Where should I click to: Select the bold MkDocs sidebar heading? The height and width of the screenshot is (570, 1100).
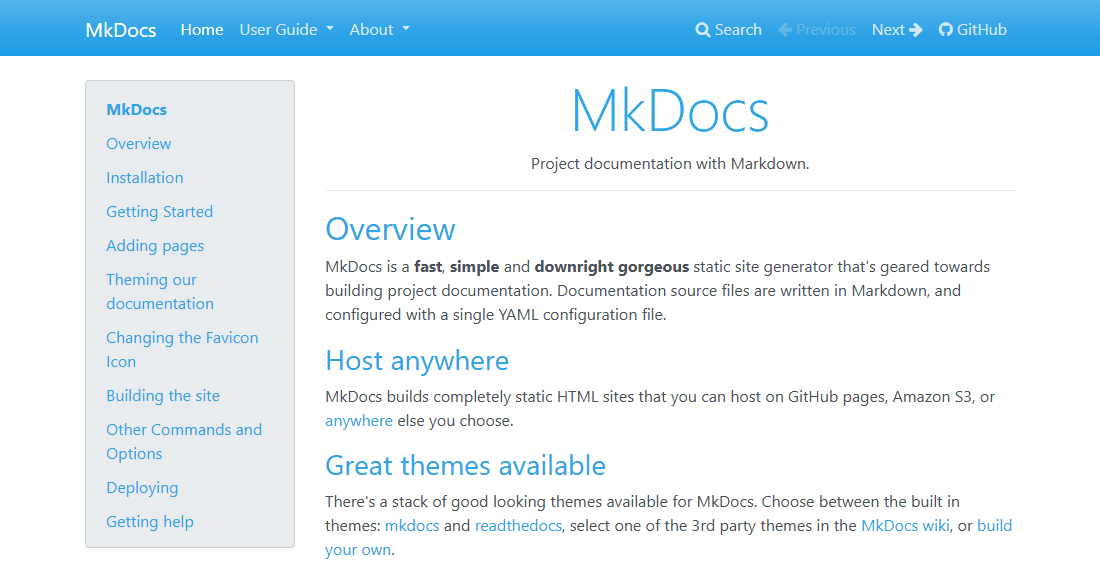coord(137,109)
